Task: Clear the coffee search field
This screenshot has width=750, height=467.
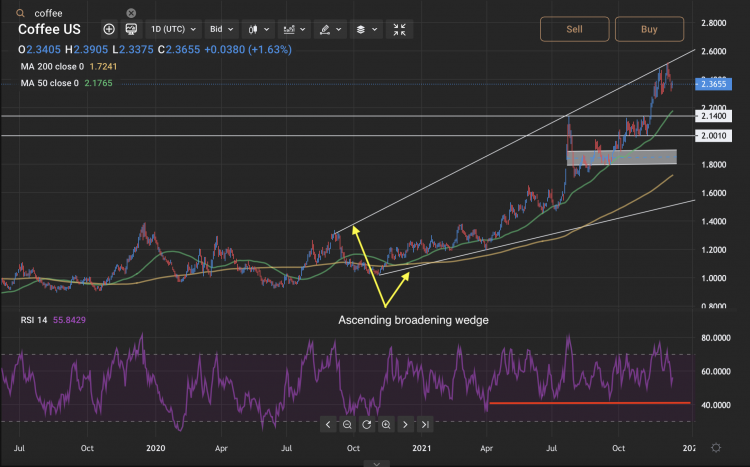Action: tap(131, 13)
